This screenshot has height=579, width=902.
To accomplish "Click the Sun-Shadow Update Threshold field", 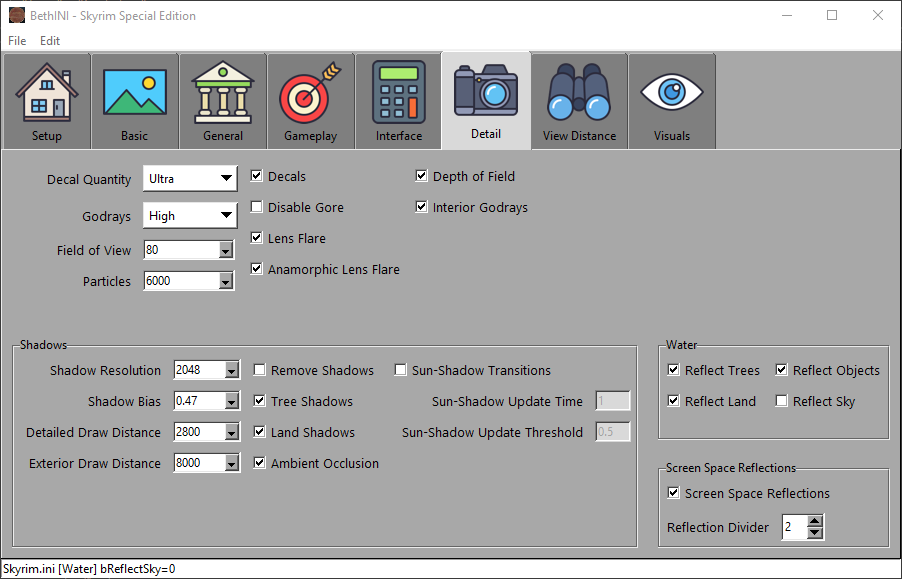I will coord(613,432).
